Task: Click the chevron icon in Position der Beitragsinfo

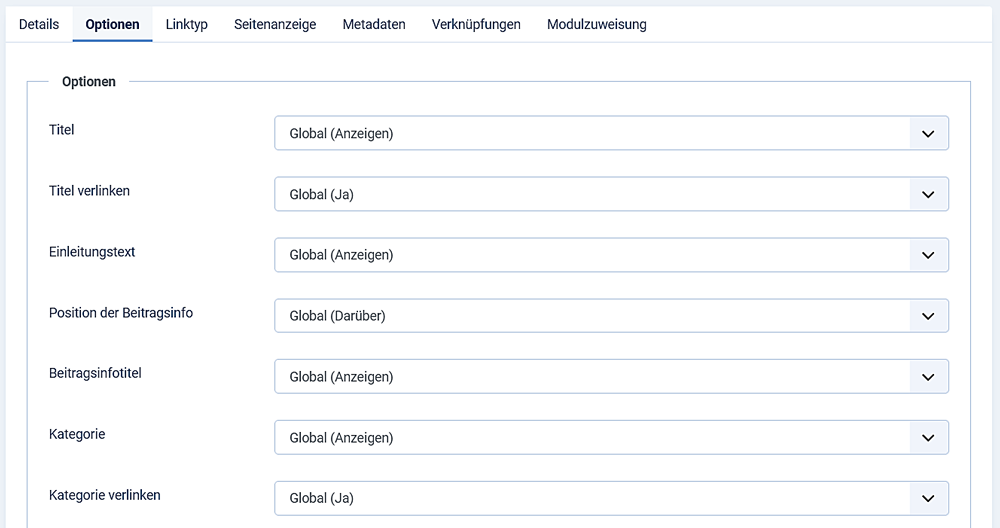Action: pos(928,316)
